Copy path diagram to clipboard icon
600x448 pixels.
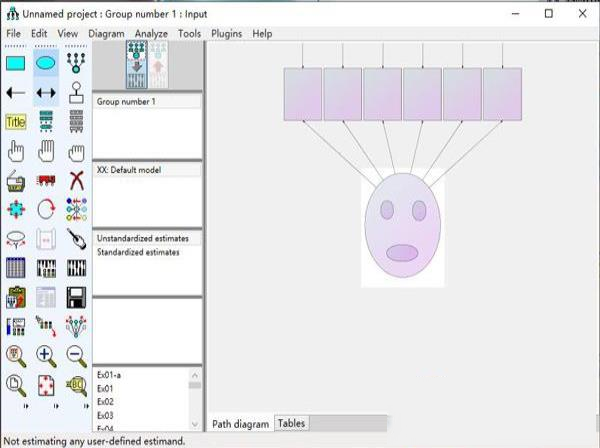coord(16,297)
